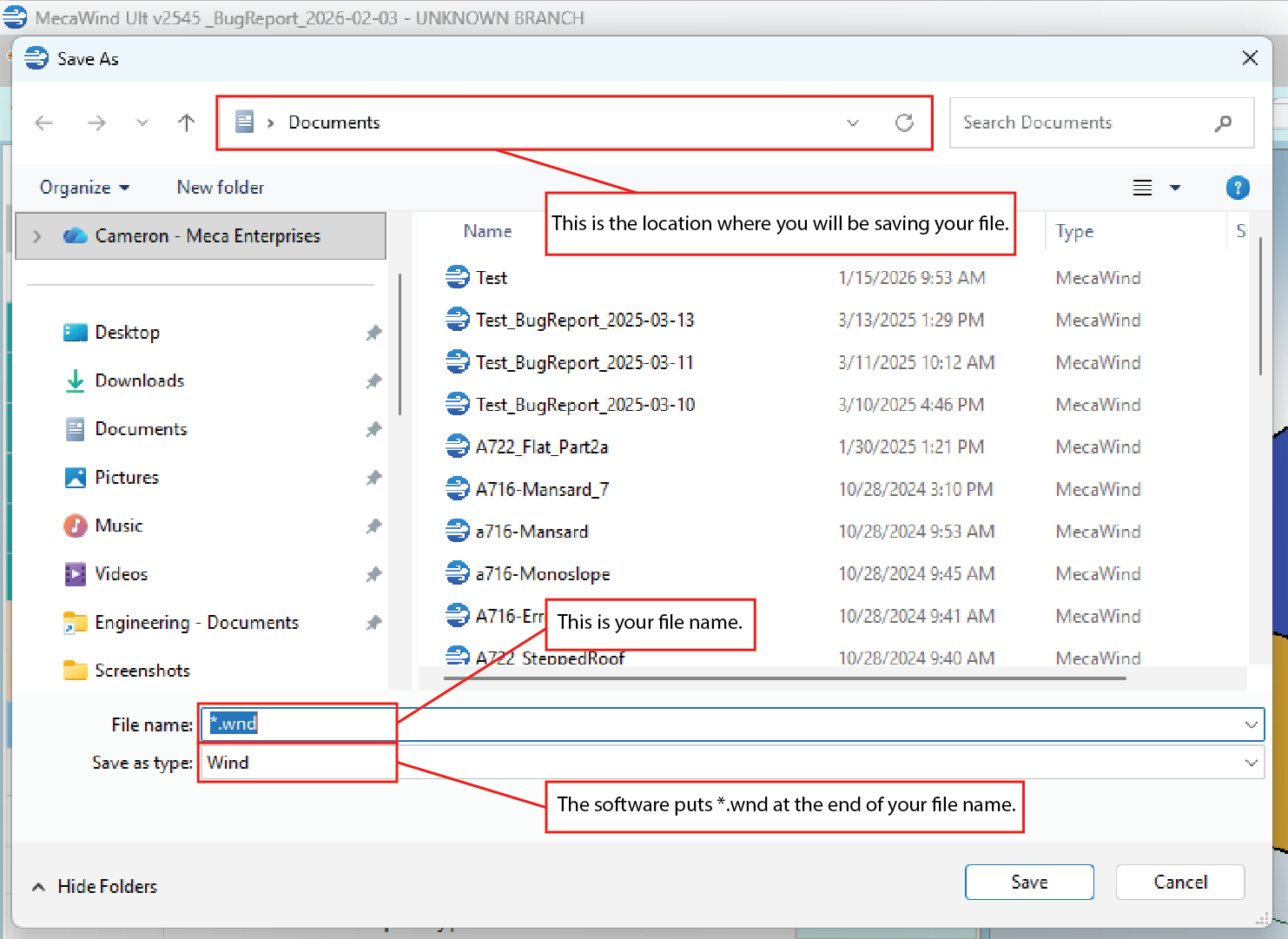Click the pin icon next to Downloads
This screenshot has height=939, width=1288.
point(373,381)
